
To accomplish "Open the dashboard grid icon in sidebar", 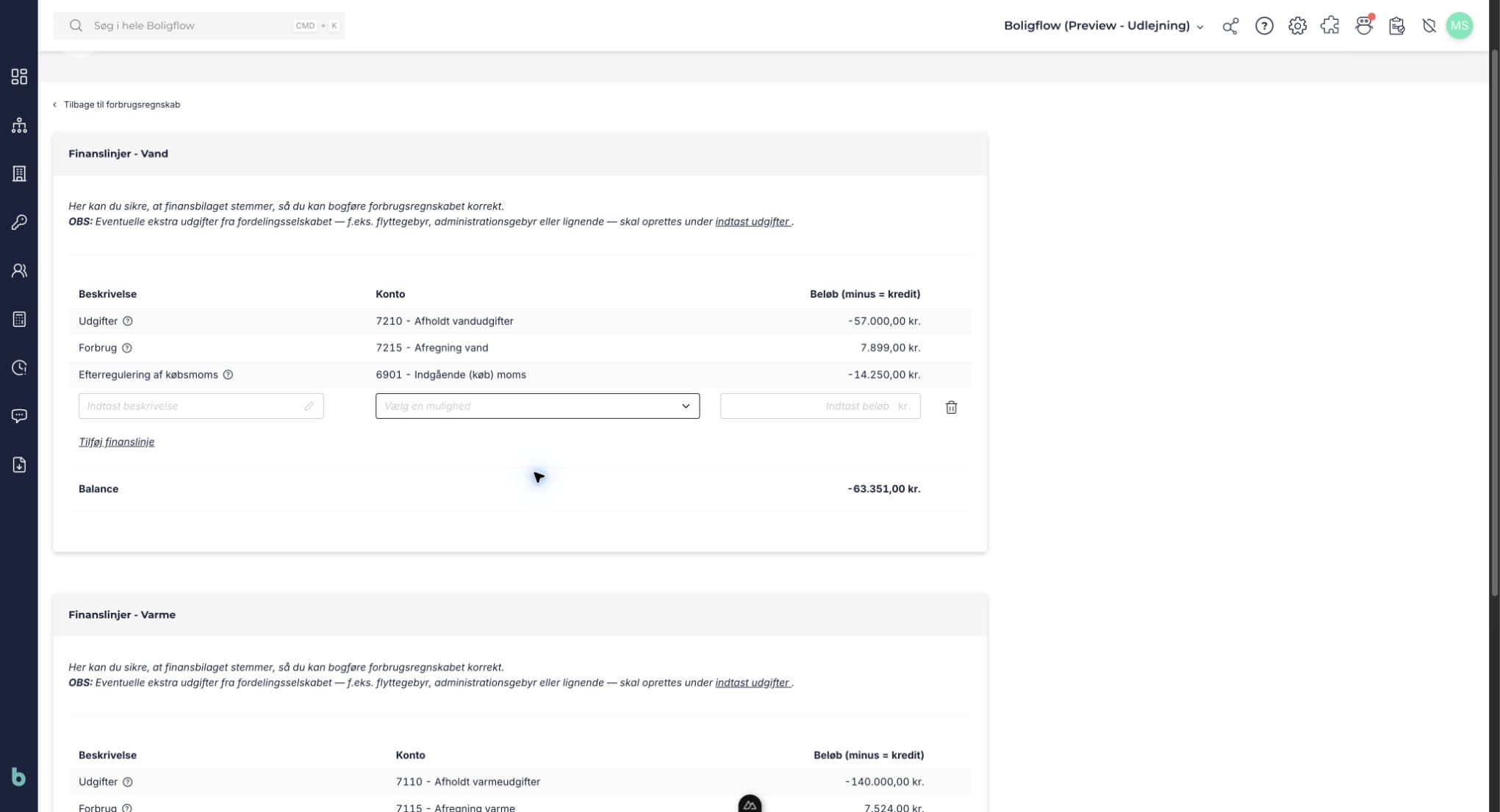I will pos(19,76).
